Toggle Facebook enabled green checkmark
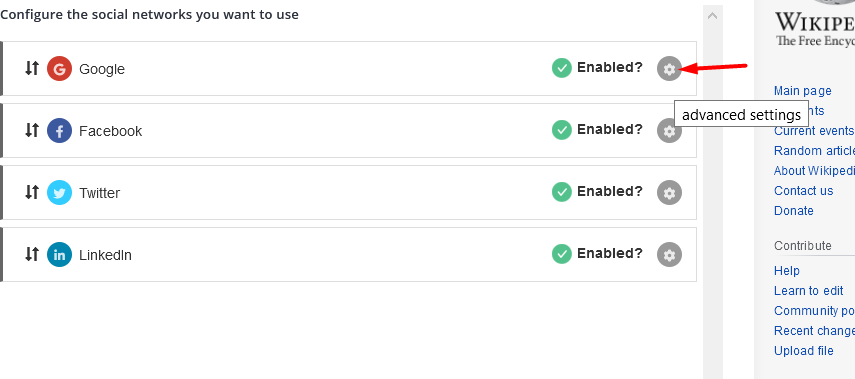 [561, 130]
